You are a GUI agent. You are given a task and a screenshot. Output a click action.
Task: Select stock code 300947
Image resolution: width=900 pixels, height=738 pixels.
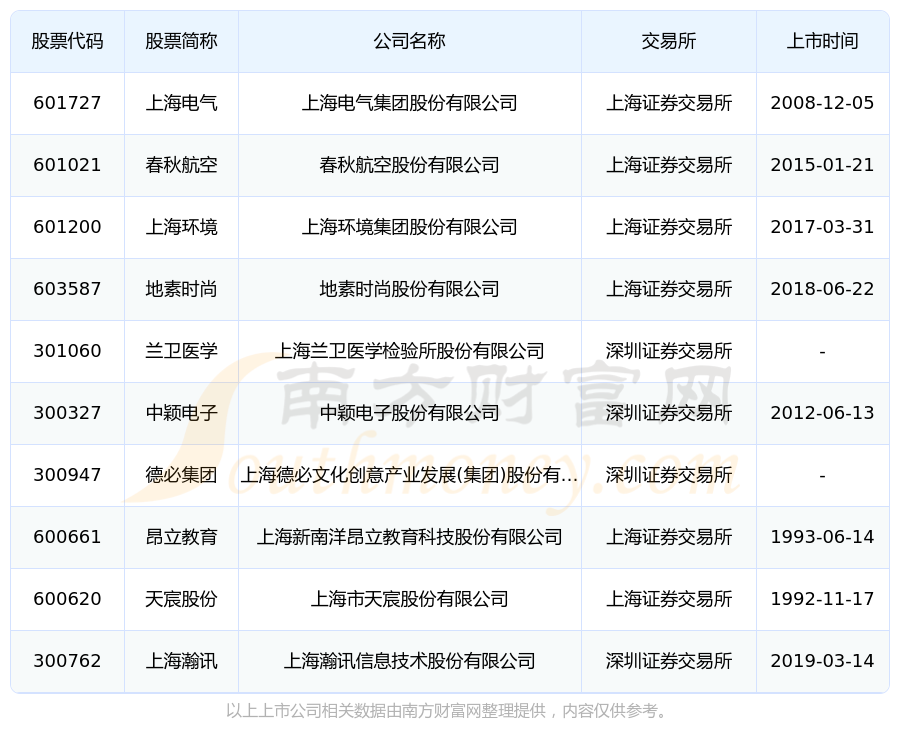tap(67, 475)
